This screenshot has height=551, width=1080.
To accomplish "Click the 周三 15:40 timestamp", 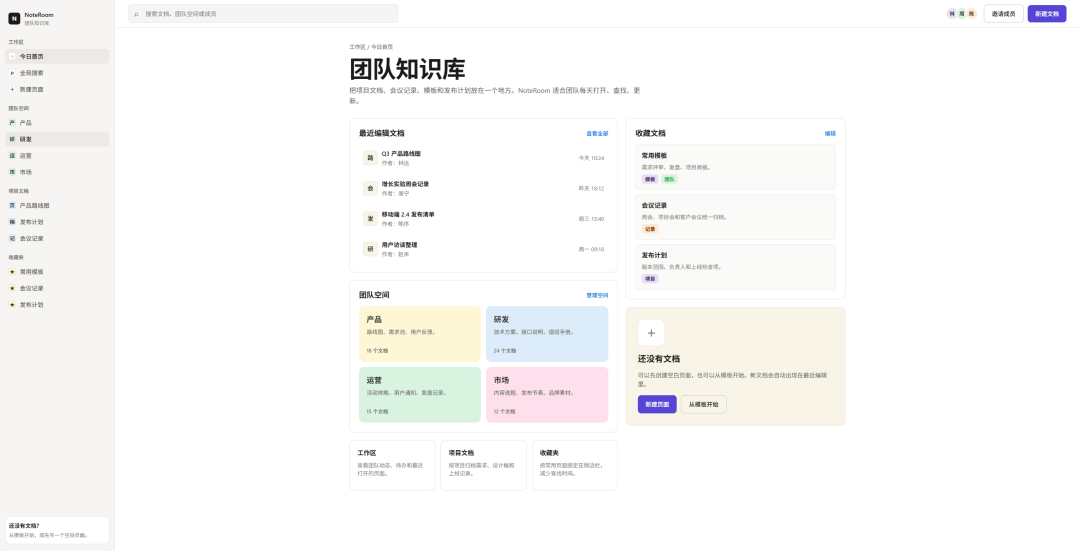I will 591,218.
